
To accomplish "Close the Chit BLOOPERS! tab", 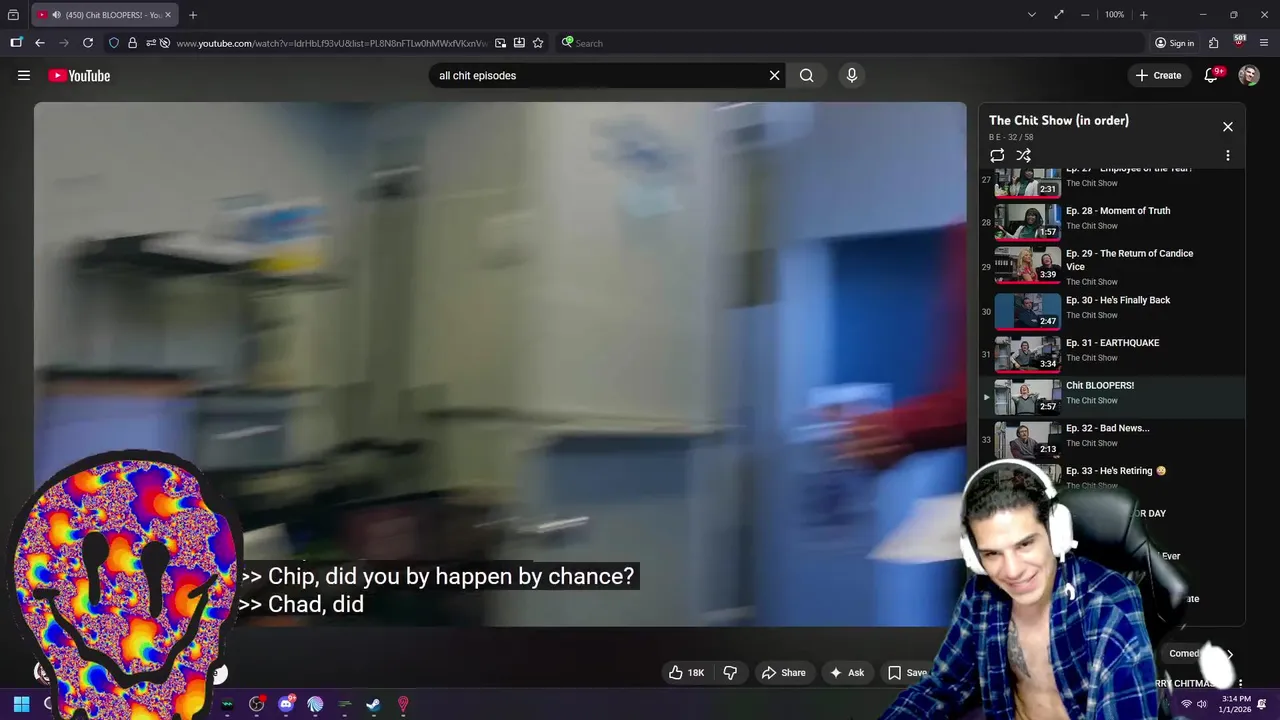I will pos(168,15).
